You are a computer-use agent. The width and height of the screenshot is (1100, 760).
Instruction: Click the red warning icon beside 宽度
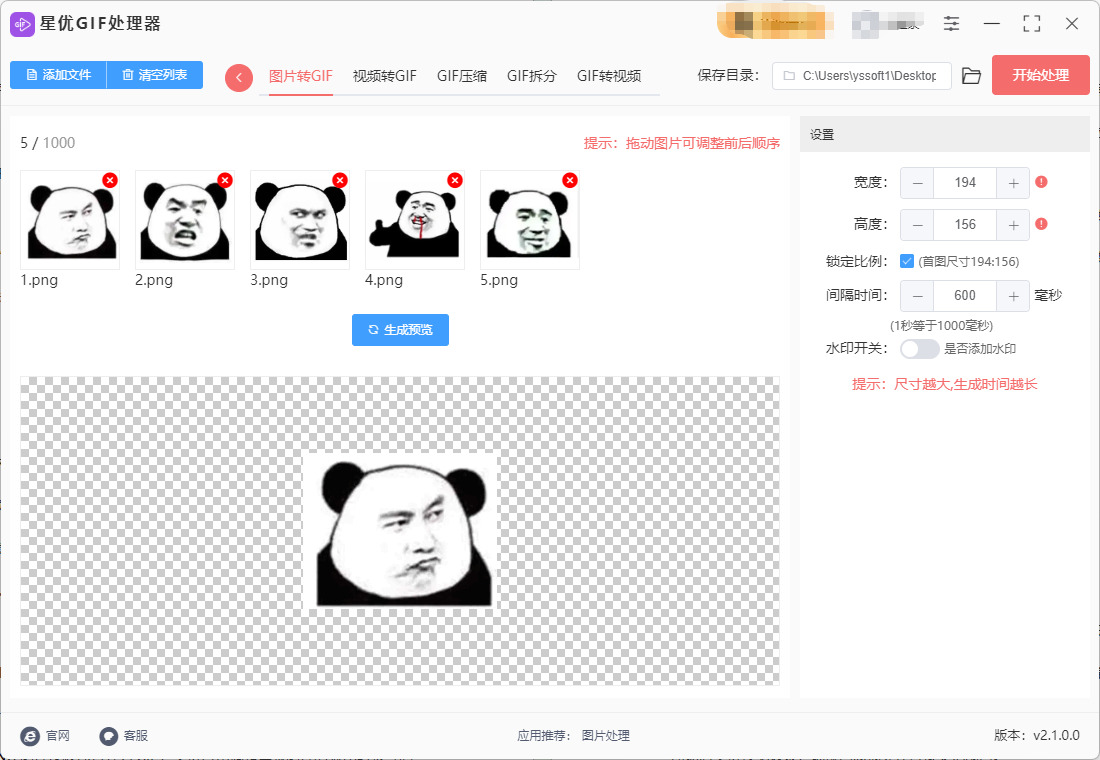point(1041,182)
